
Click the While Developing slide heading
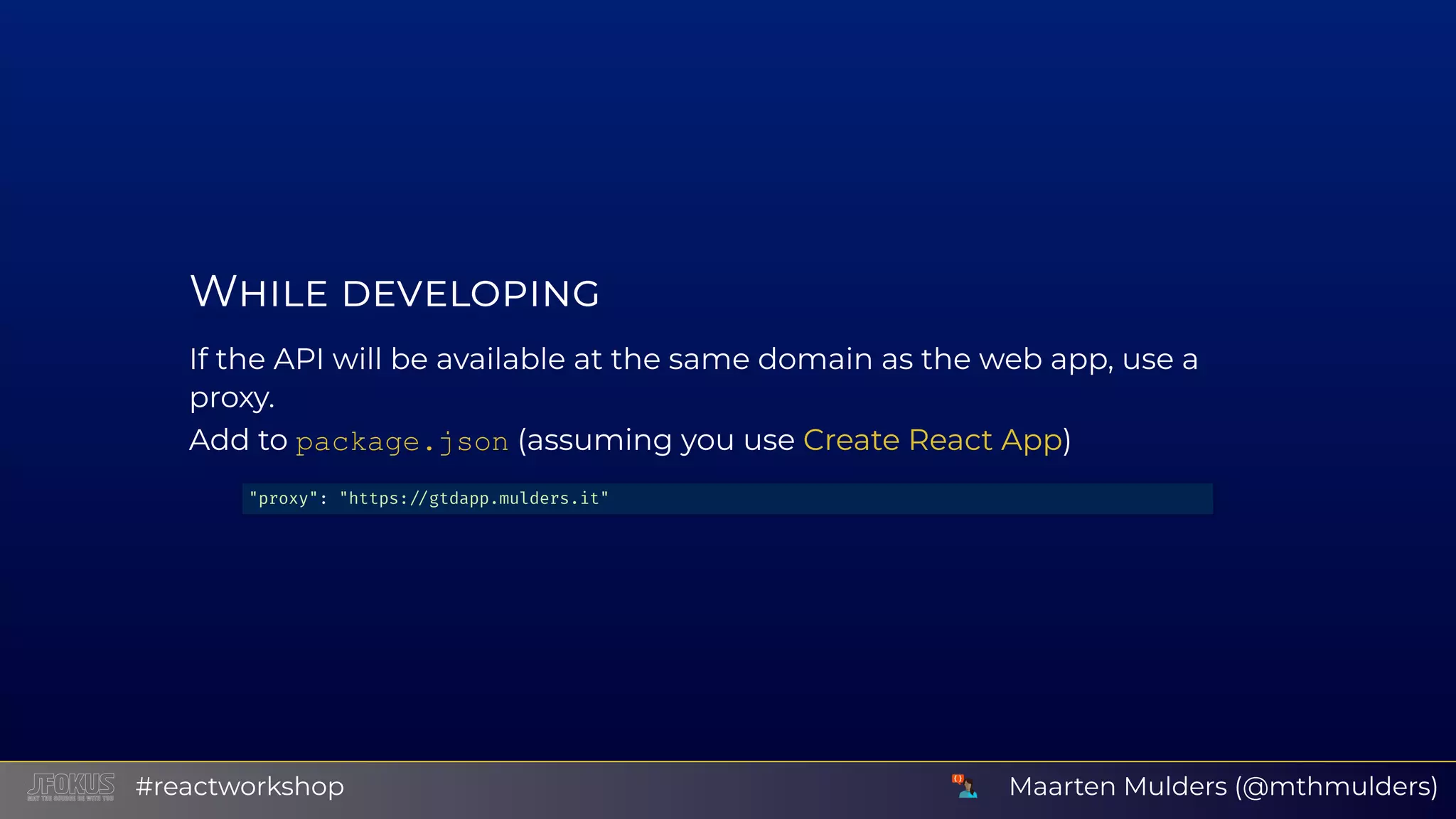click(x=395, y=292)
